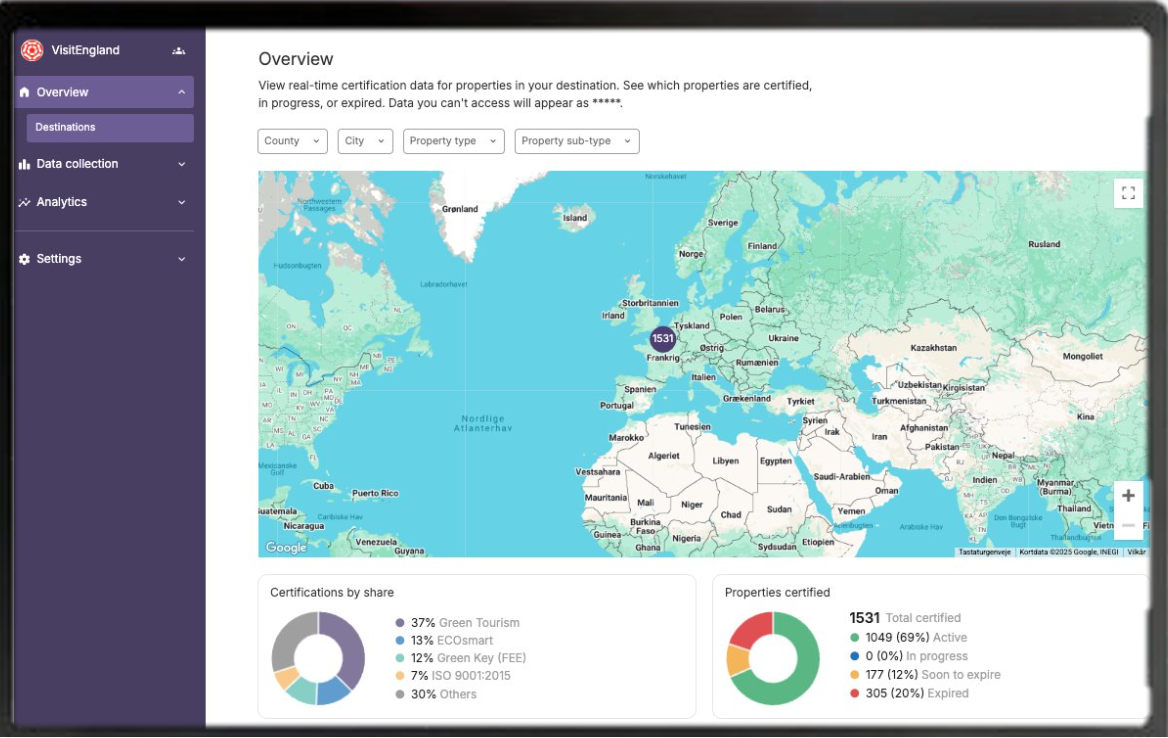Zoom in on the map
Image resolution: width=1168 pixels, height=738 pixels.
[x=1128, y=495]
